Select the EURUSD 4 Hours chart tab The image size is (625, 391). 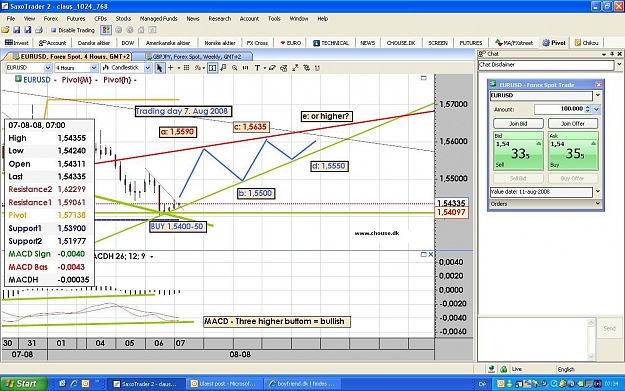pyautogui.click(x=71, y=57)
